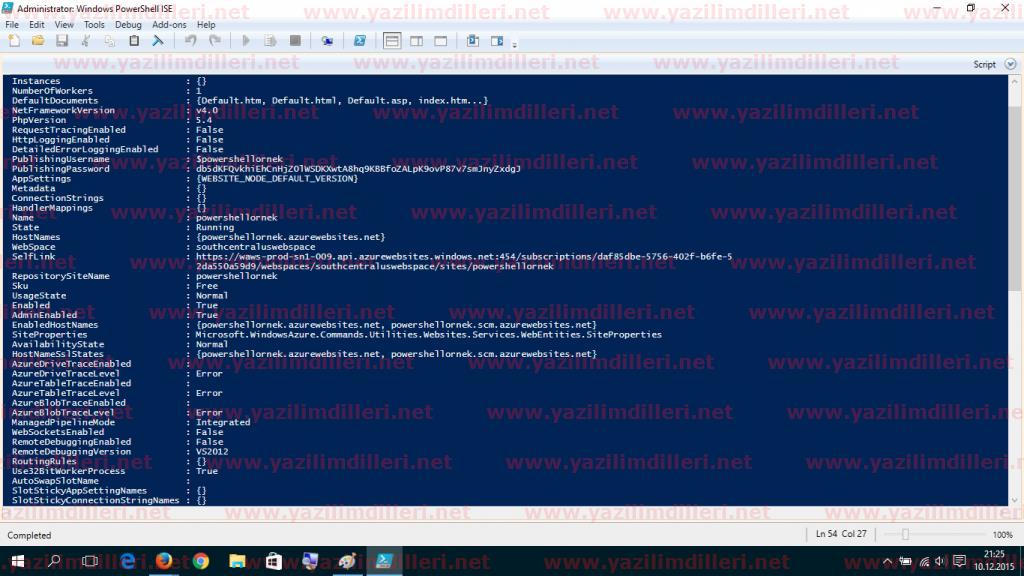The image size is (1024, 576).
Task: Click the 'southcentraluswebspace' WebSpace value
Action: point(255,247)
